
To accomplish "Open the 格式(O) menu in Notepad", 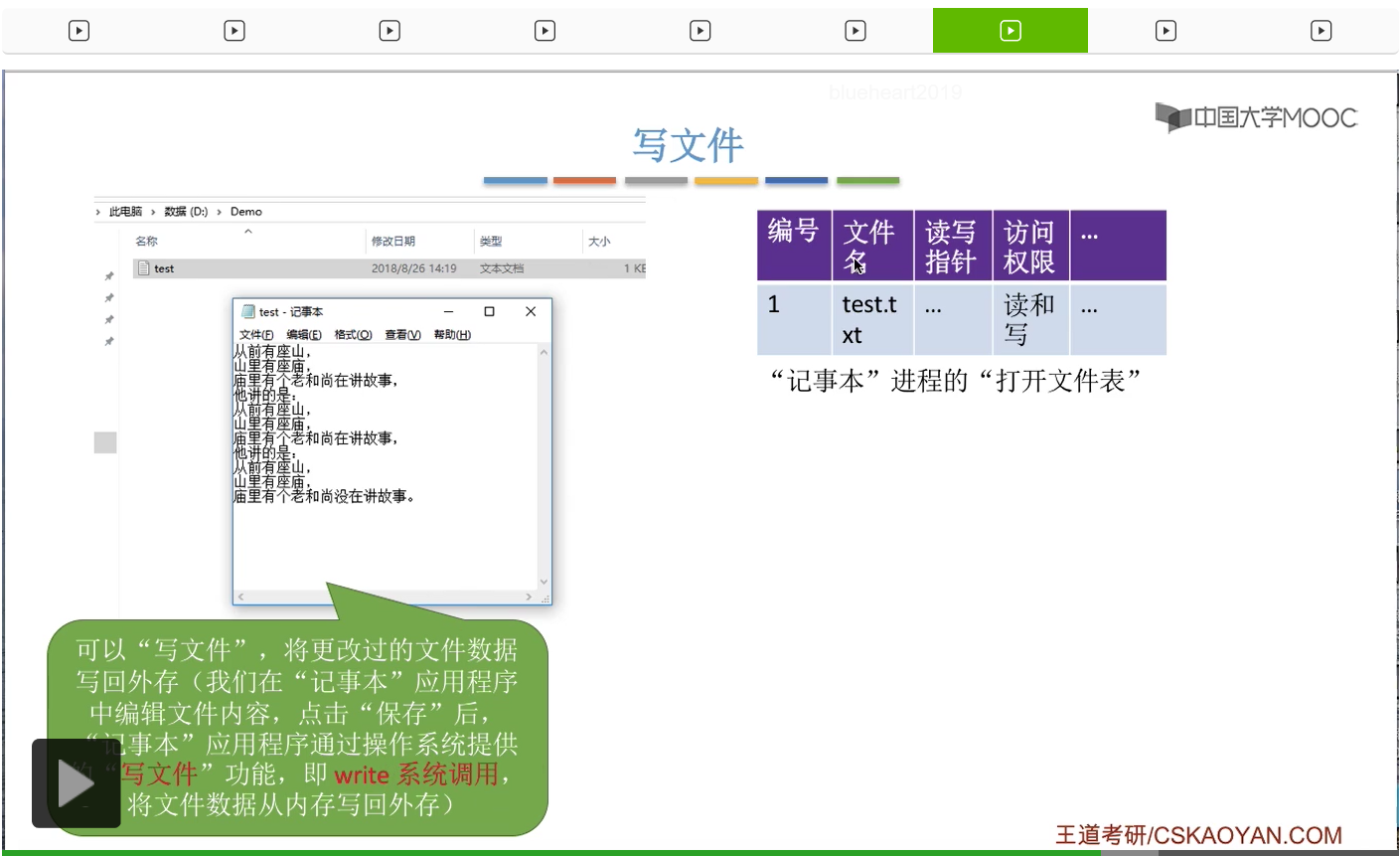I will (x=353, y=335).
